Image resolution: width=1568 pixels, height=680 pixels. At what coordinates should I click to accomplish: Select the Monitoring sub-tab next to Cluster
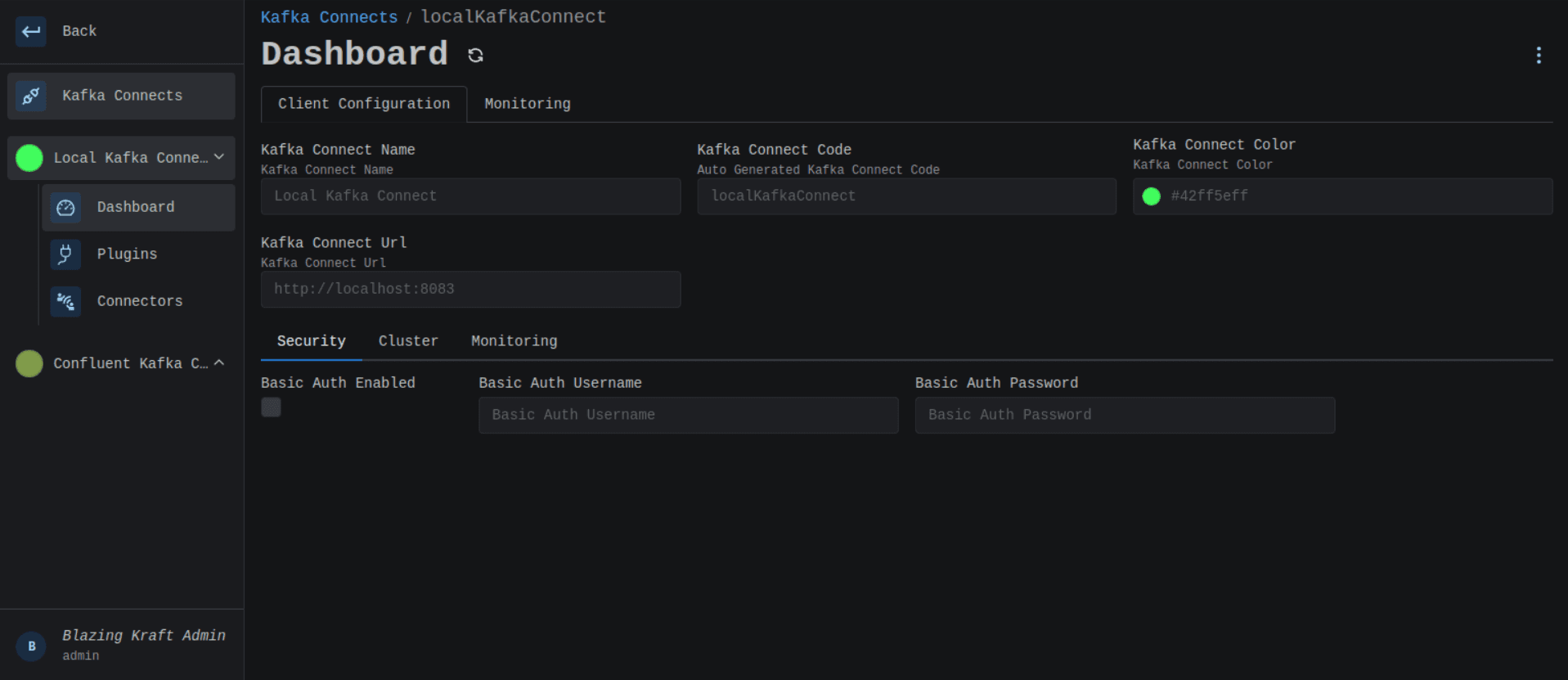[514, 341]
